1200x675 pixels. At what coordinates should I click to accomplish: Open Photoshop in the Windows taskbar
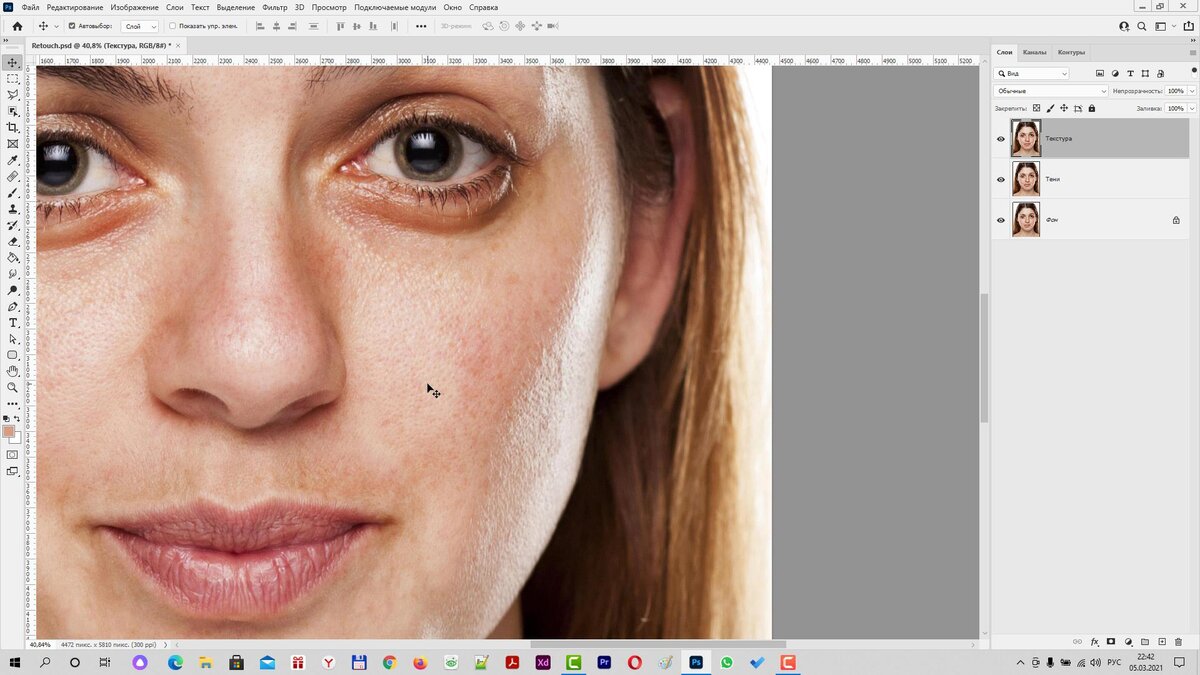click(695, 662)
